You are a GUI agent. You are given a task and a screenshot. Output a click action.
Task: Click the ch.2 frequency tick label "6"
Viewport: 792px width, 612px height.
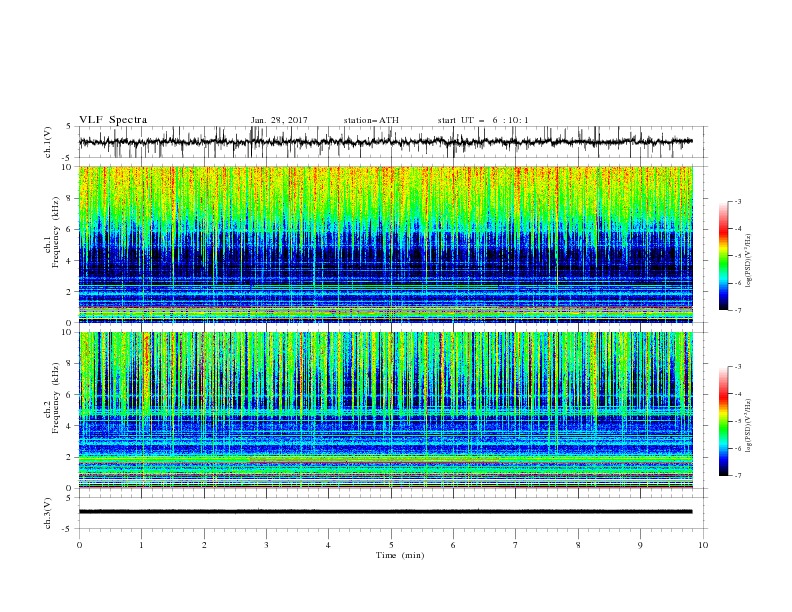[71, 395]
